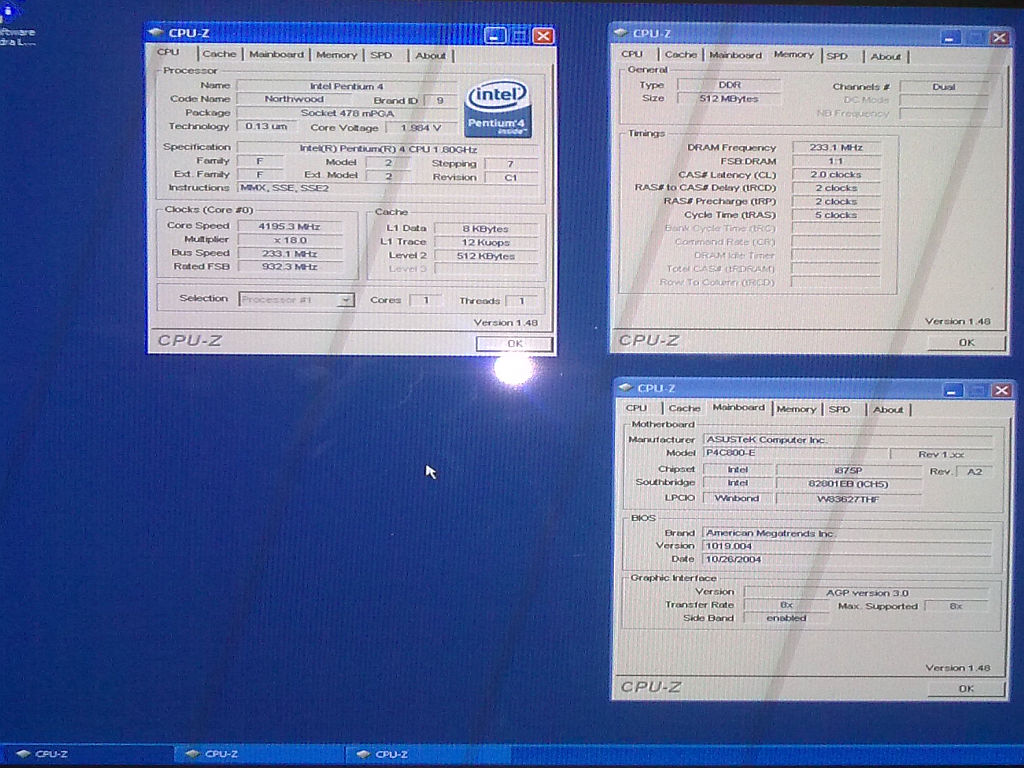Open SPD tab in the Memory timings window
1024x768 pixels.
837,57
